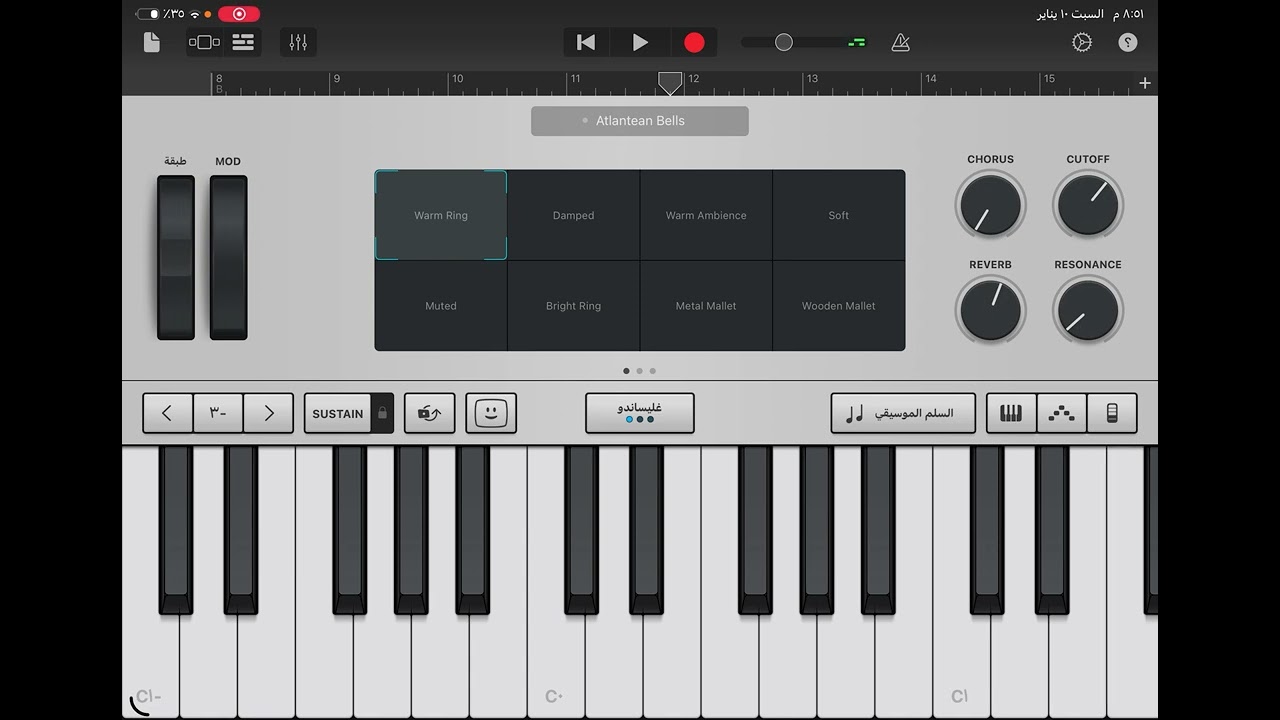Select the Warm Ring sound pad
The image size is (1280, 720).
[x=441, y=215]
